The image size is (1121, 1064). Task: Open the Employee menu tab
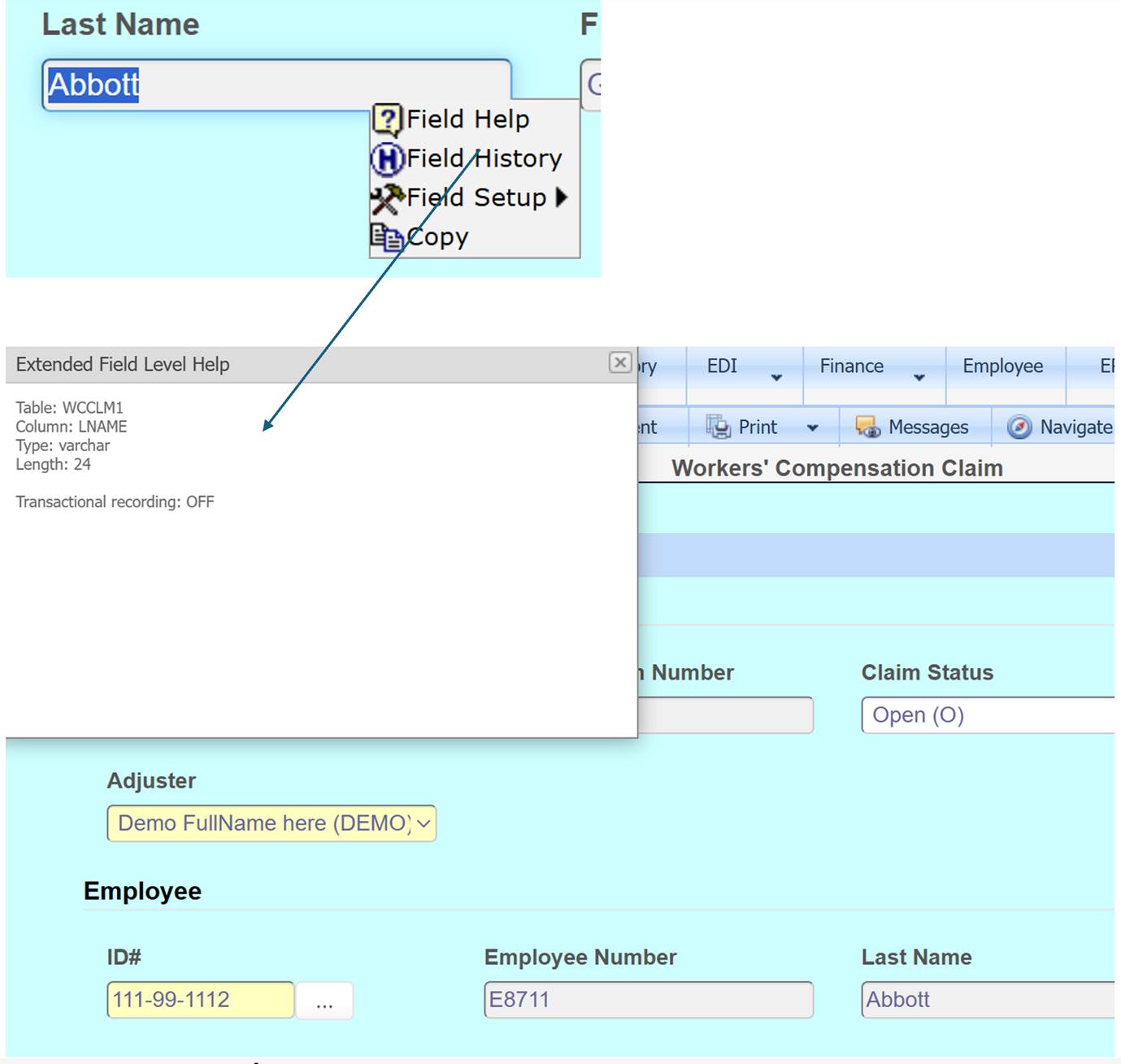tap(1002, 367)
